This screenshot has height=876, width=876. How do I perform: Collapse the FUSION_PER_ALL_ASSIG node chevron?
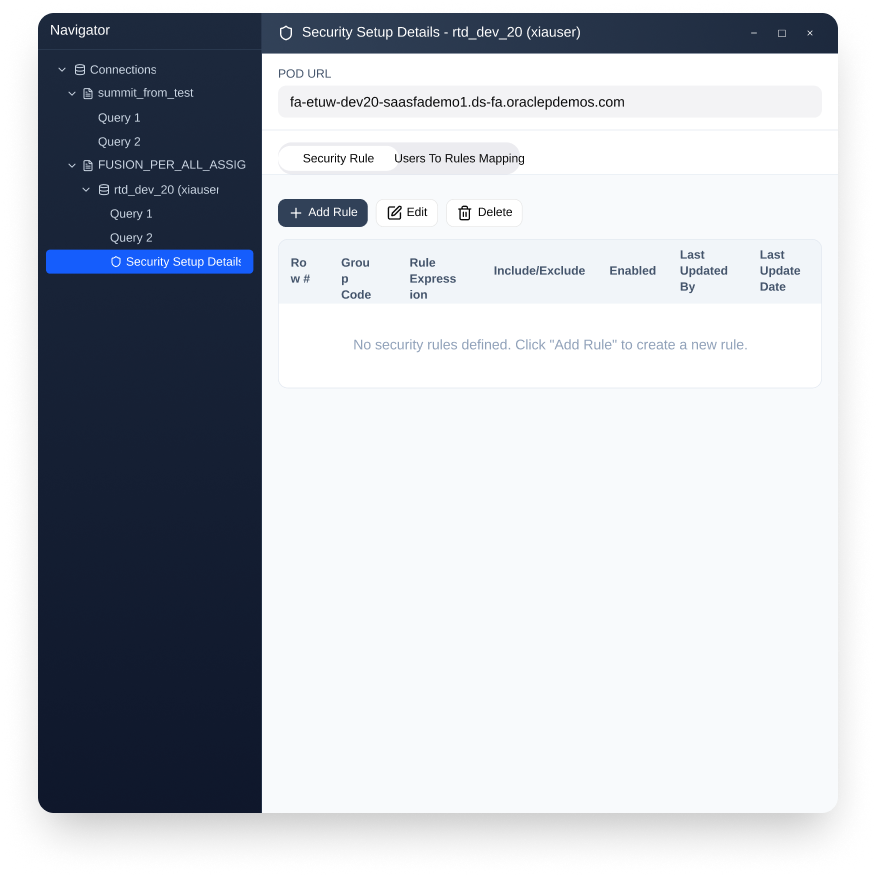(x=72, y=165)
